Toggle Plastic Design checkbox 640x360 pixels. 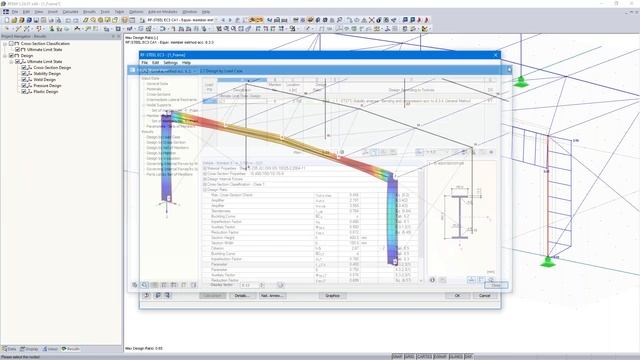[24, 92]
